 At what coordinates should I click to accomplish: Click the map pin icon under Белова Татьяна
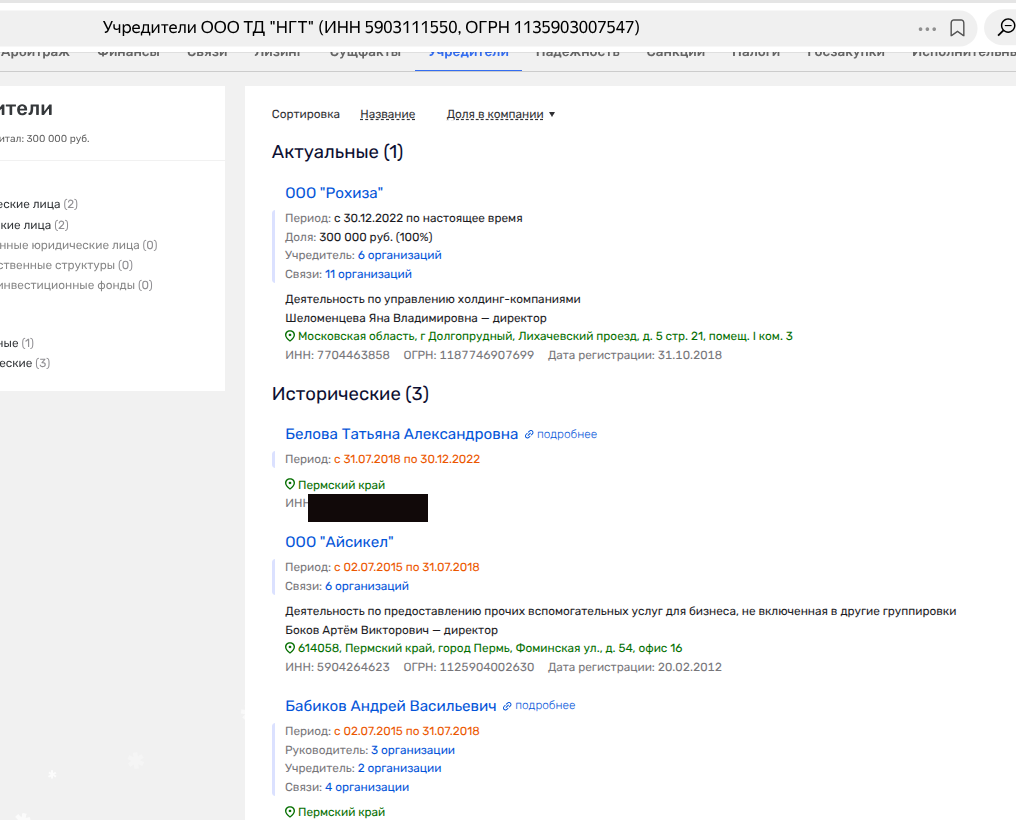[x=290, y=485]
